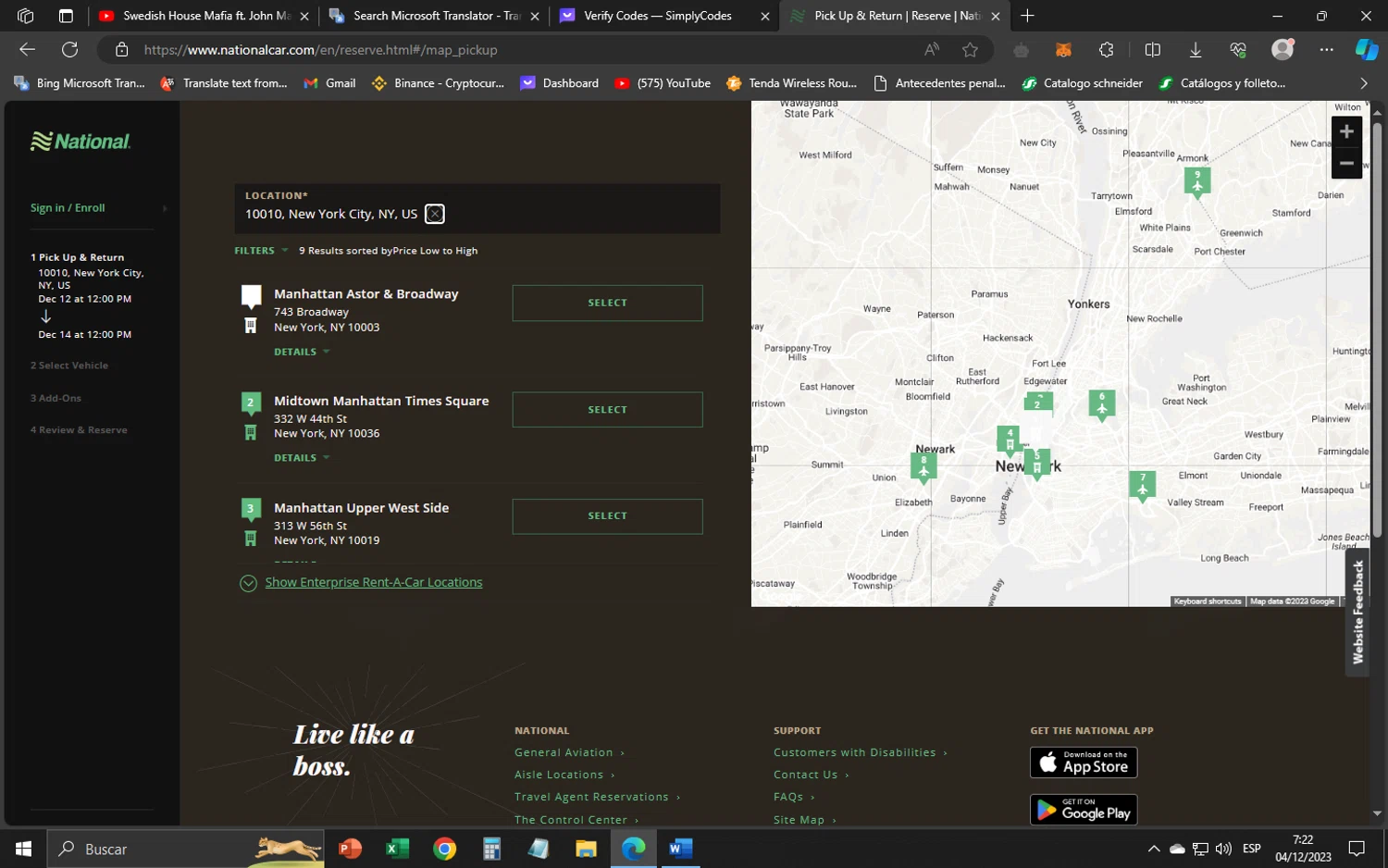The image size is (1388, 868).
Task: Expand the Filters dropdown
Action: pos(261,251)
